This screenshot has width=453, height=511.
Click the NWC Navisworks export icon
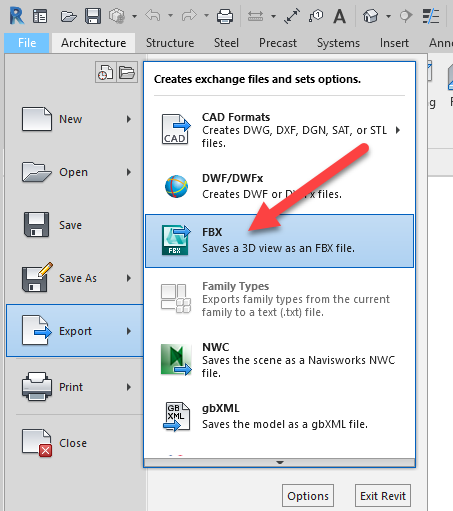(176, 360)
